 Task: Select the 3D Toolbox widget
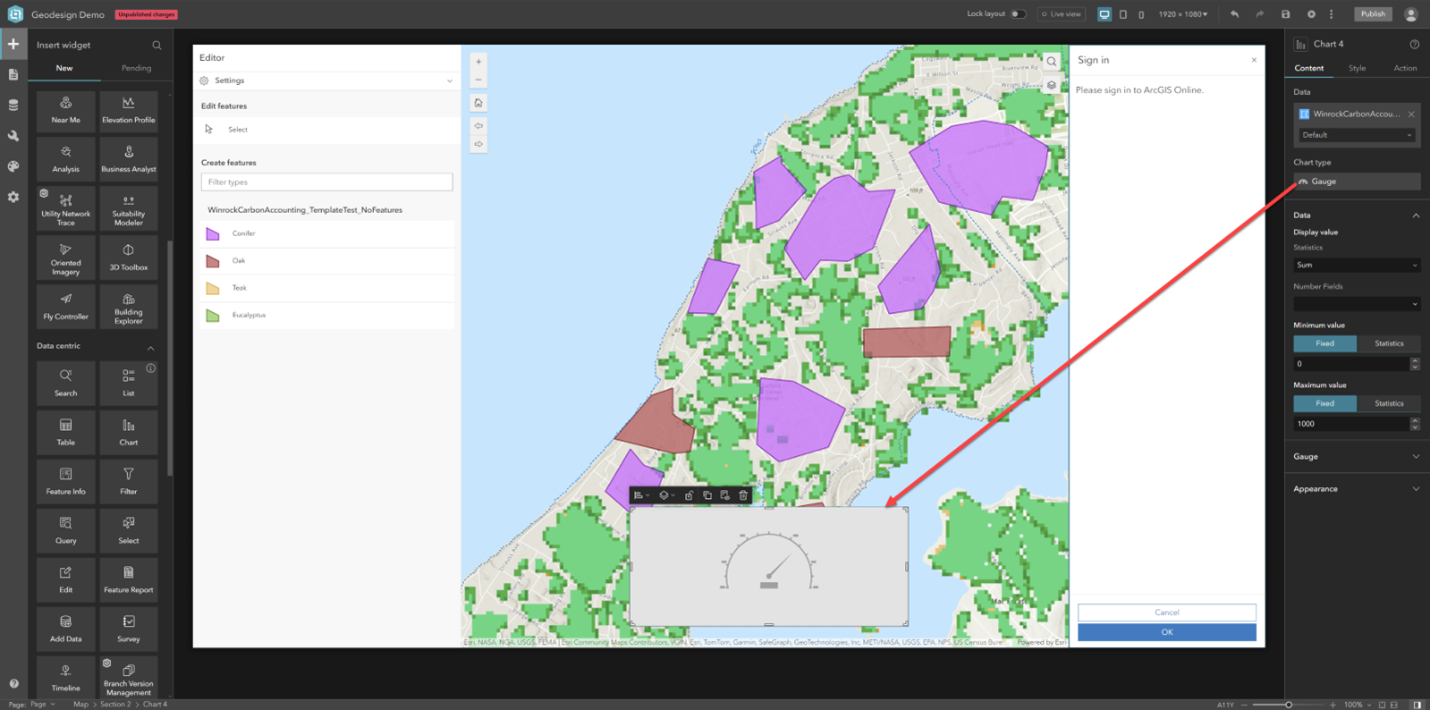pyautogui.click(x=129, y=257)
